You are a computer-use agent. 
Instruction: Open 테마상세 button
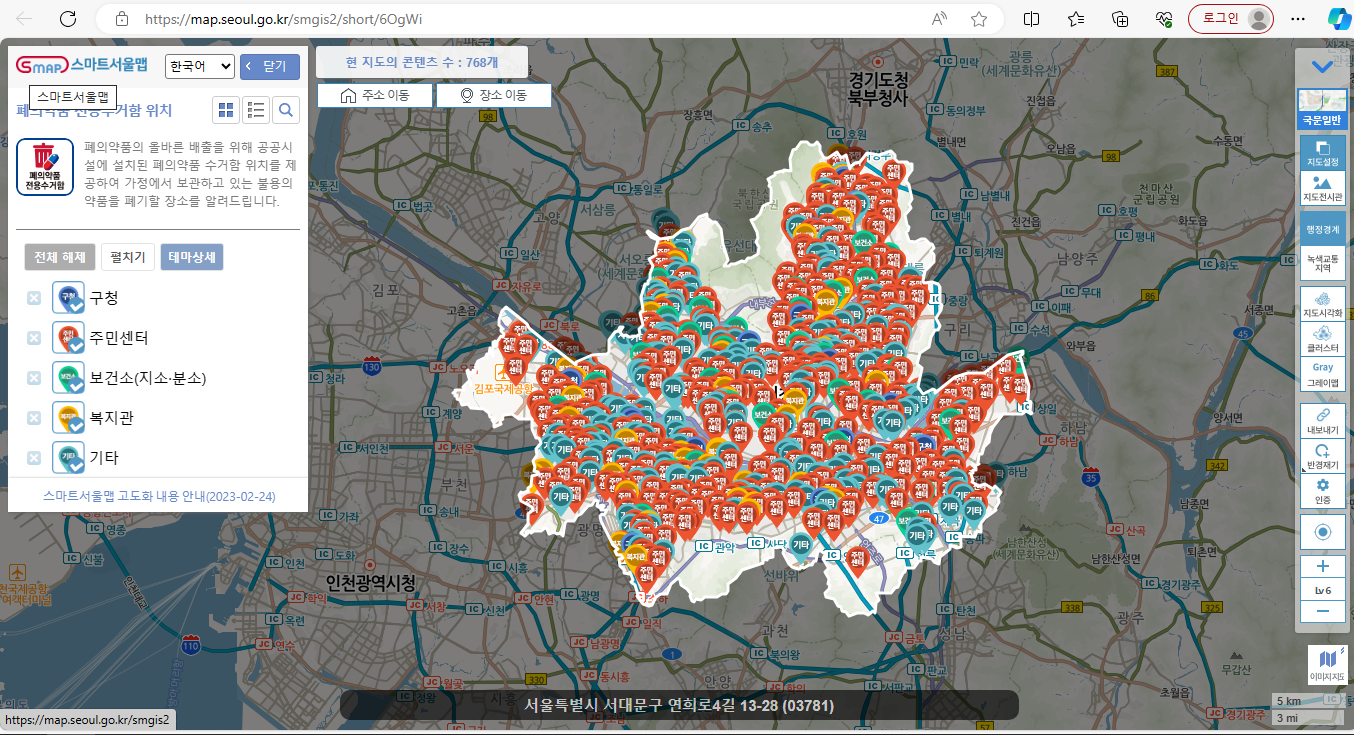(192, 257)
